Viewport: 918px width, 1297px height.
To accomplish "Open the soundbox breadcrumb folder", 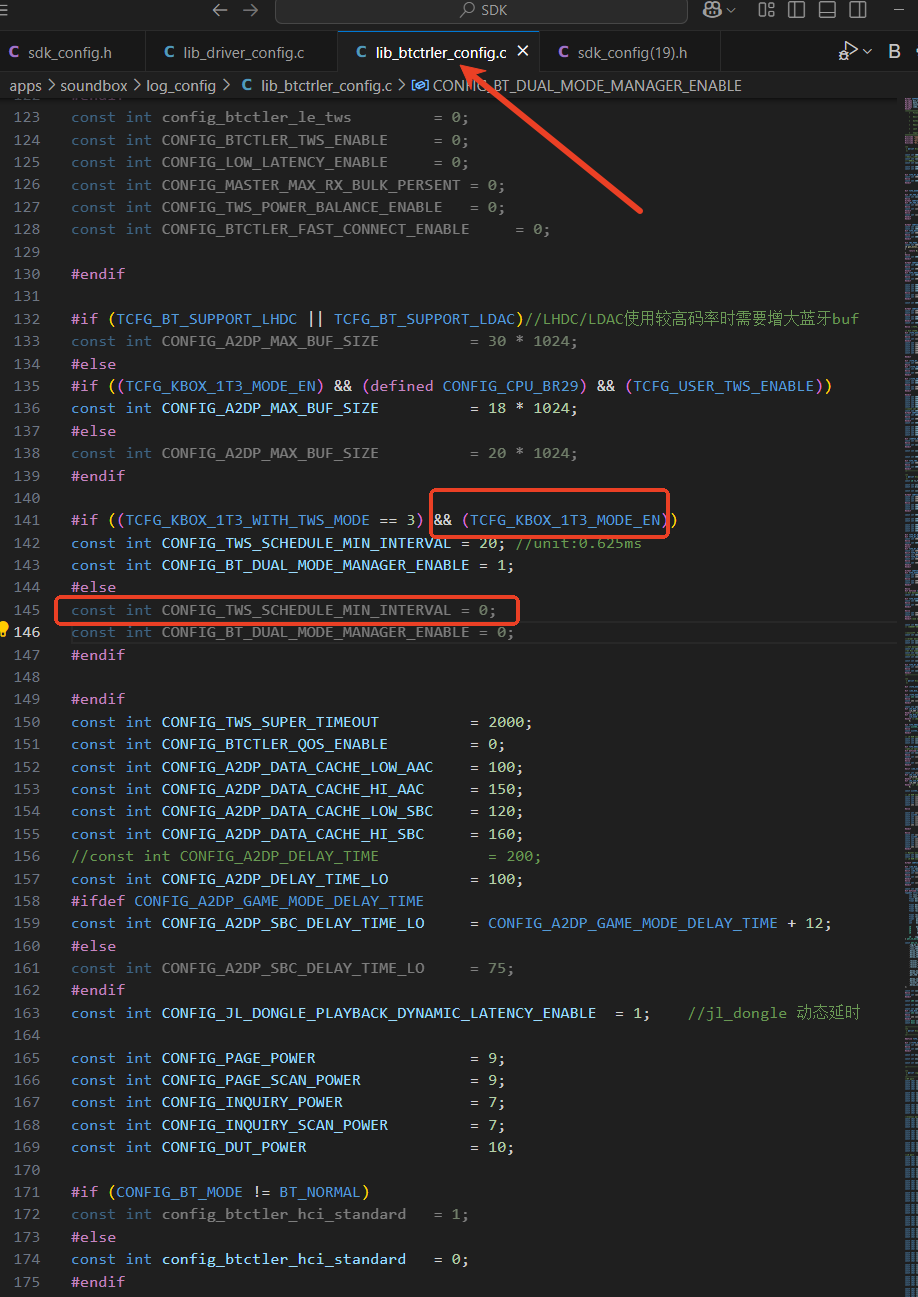I will coord(94,86).
